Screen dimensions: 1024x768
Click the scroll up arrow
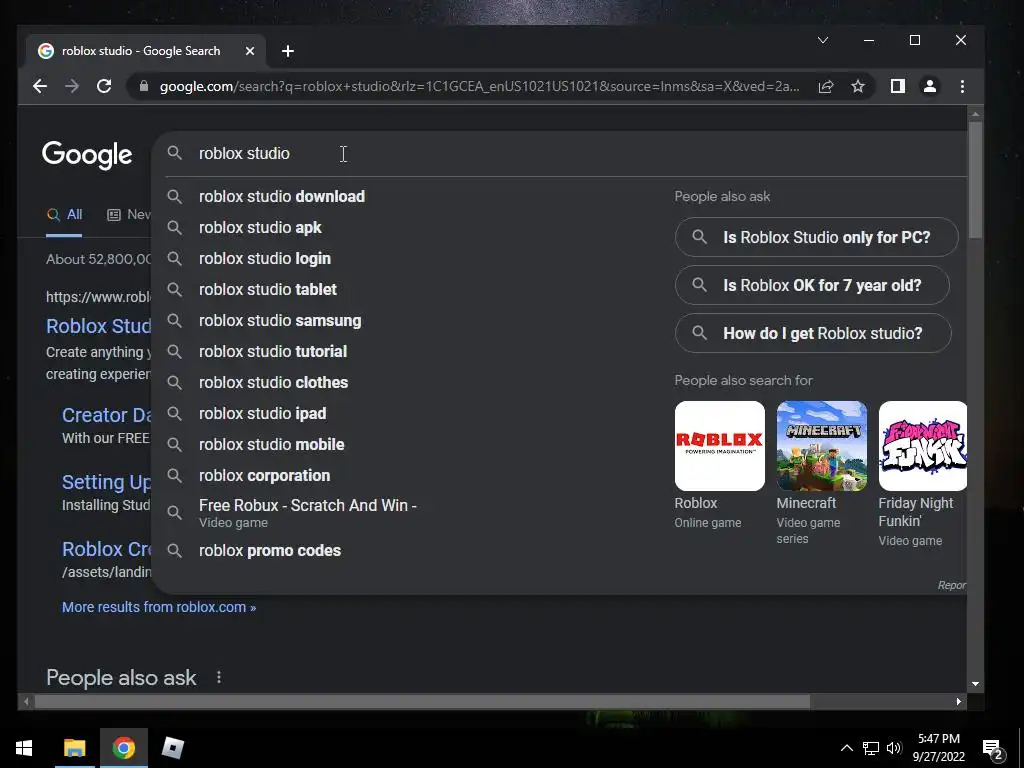(975, 114)
